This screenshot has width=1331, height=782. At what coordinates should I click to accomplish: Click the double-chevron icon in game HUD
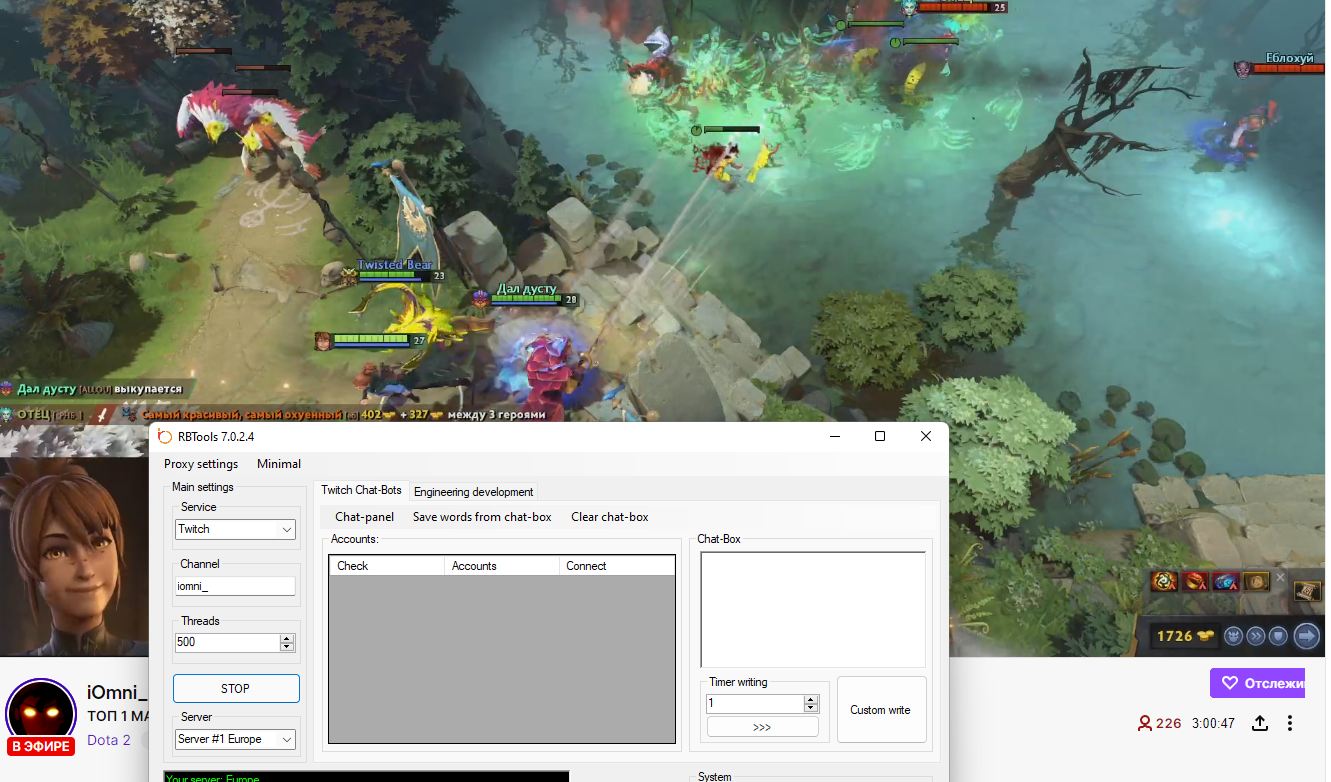[x=1257, y=635]
